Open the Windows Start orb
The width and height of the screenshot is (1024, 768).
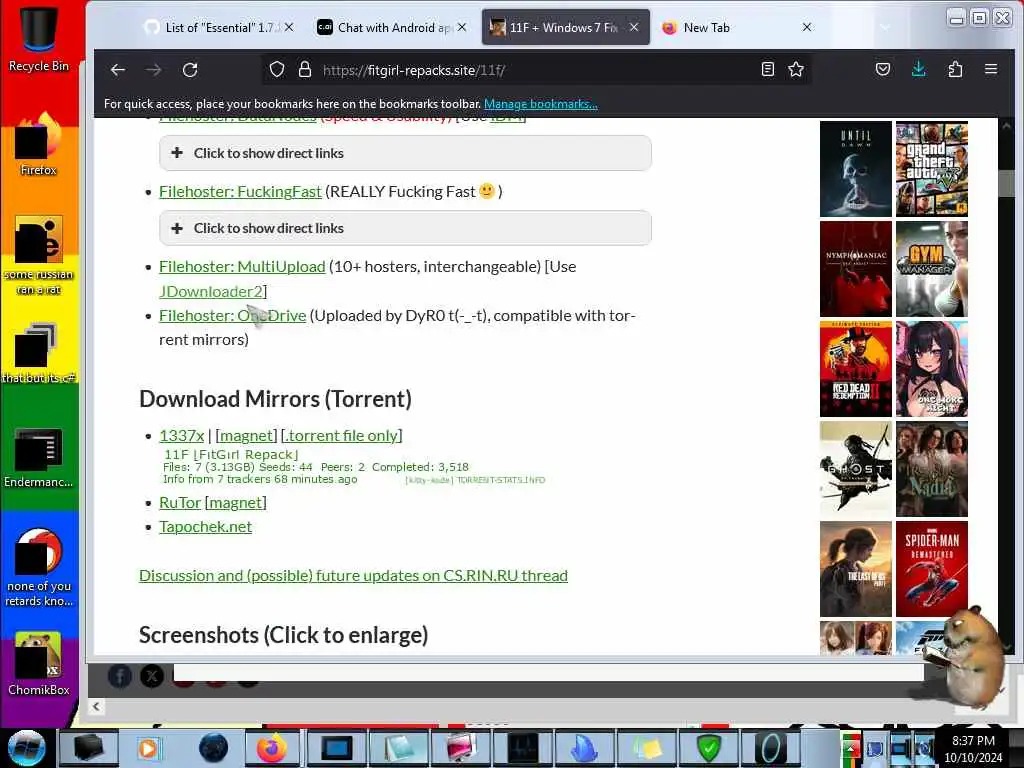click(x=26, y=748)
